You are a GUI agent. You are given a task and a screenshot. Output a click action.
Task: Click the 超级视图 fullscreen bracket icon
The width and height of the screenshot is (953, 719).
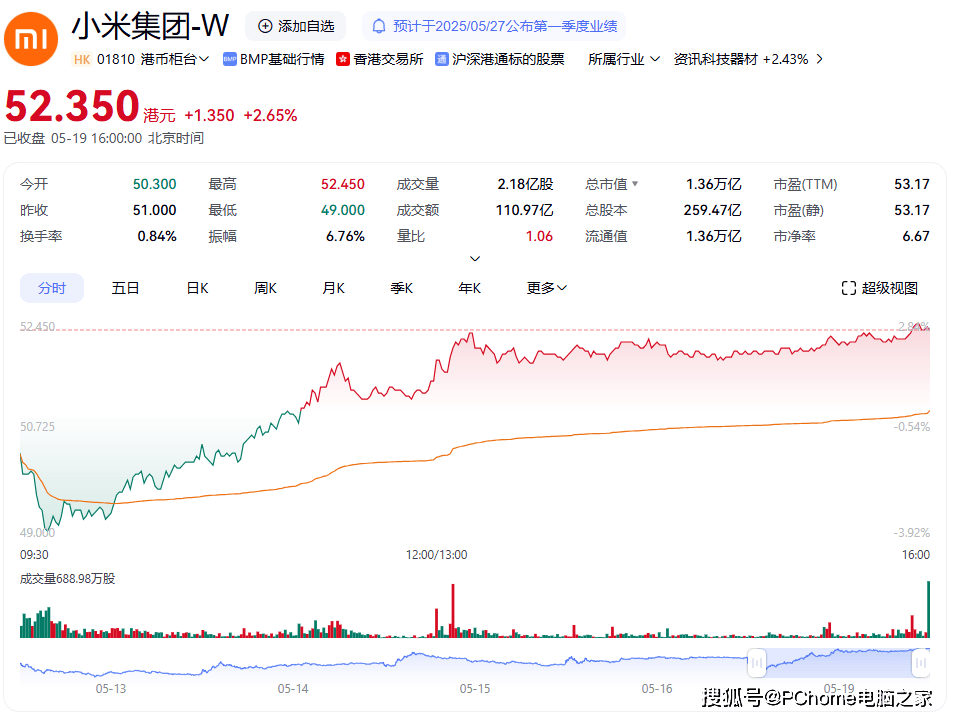point(848,288)
